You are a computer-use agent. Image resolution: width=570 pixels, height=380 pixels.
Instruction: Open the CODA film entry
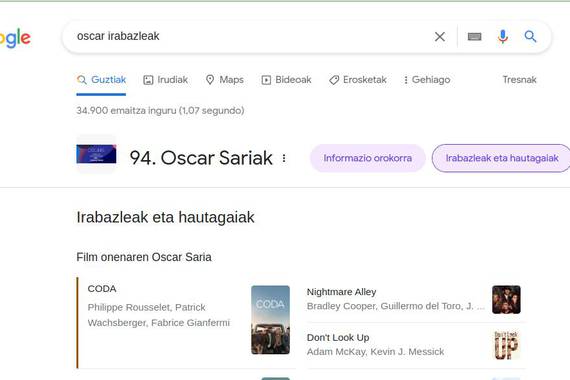186,323
